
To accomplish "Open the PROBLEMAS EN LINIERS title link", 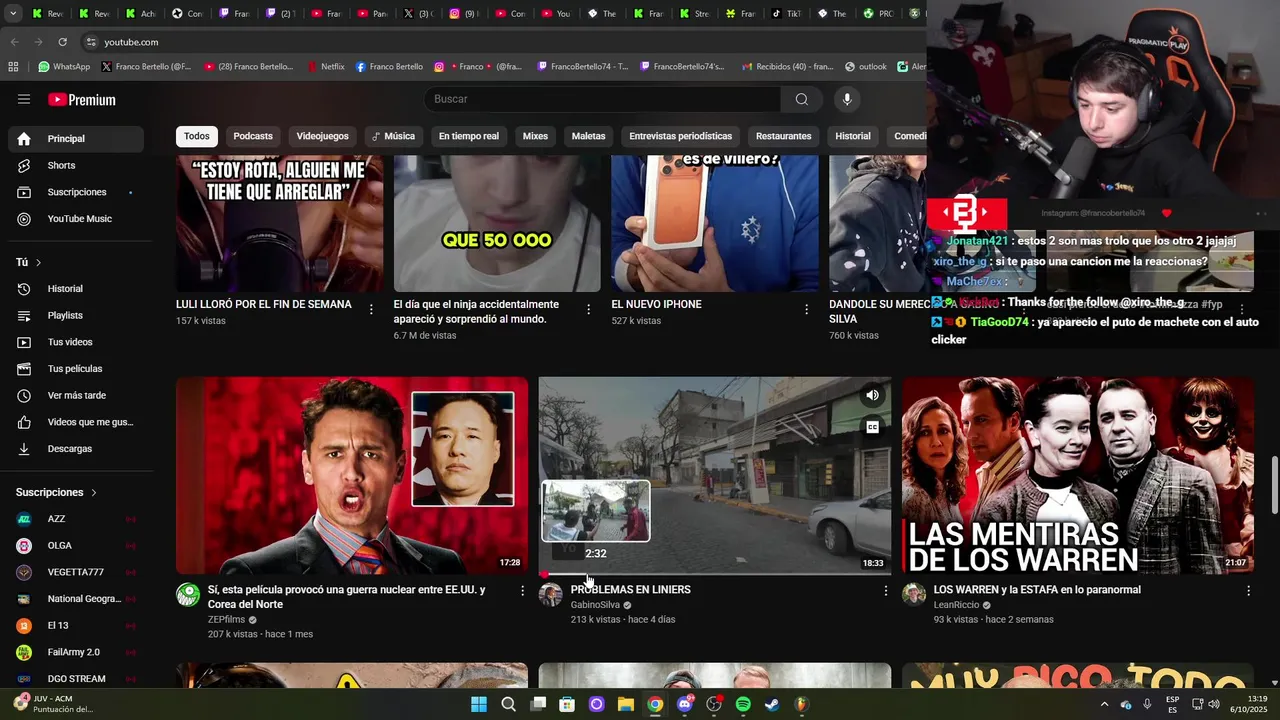I will pyautogui.click(x=630, y=590).
